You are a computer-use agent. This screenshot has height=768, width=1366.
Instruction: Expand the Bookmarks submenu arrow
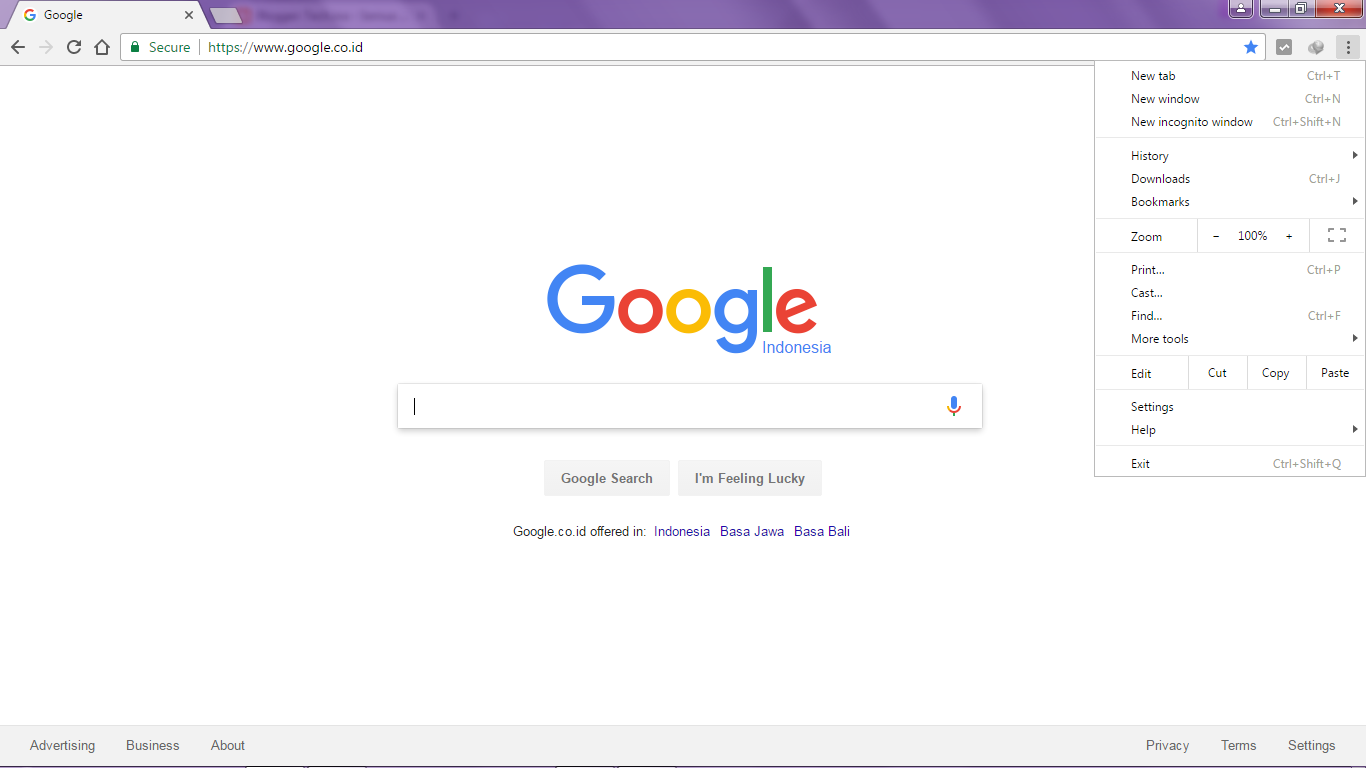coord(1356,201)
